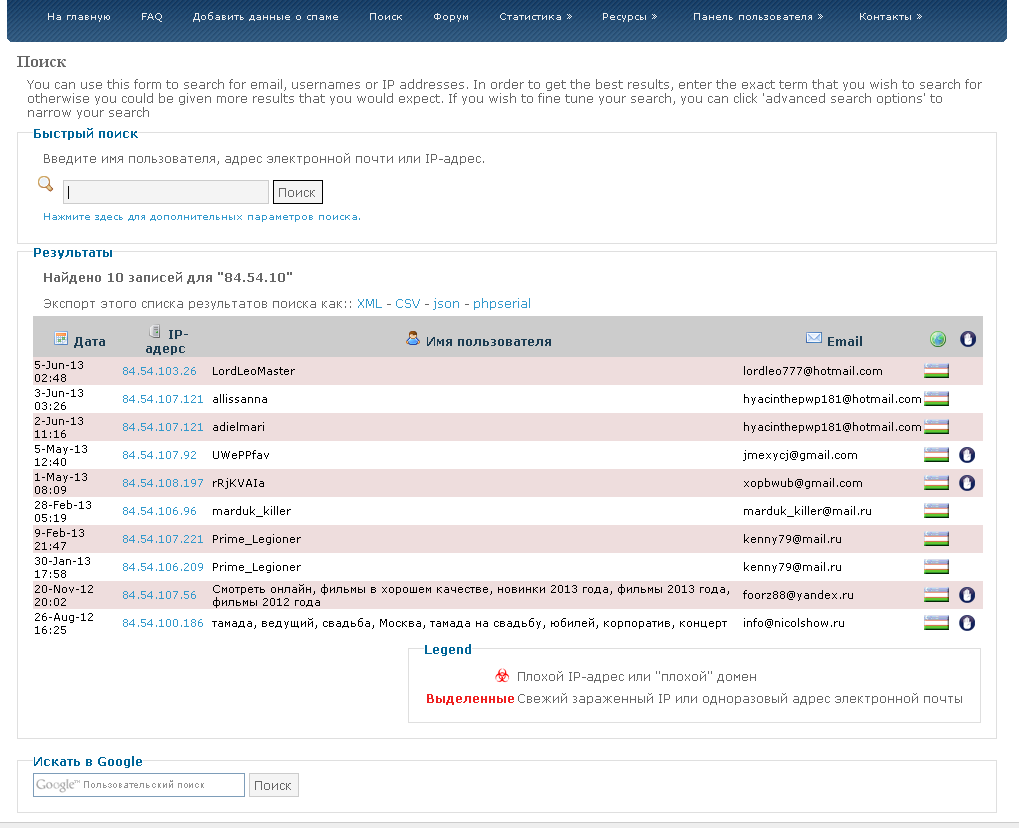
Task: Click the Поиск button beside the Google field
Action: tap(273, 785)
